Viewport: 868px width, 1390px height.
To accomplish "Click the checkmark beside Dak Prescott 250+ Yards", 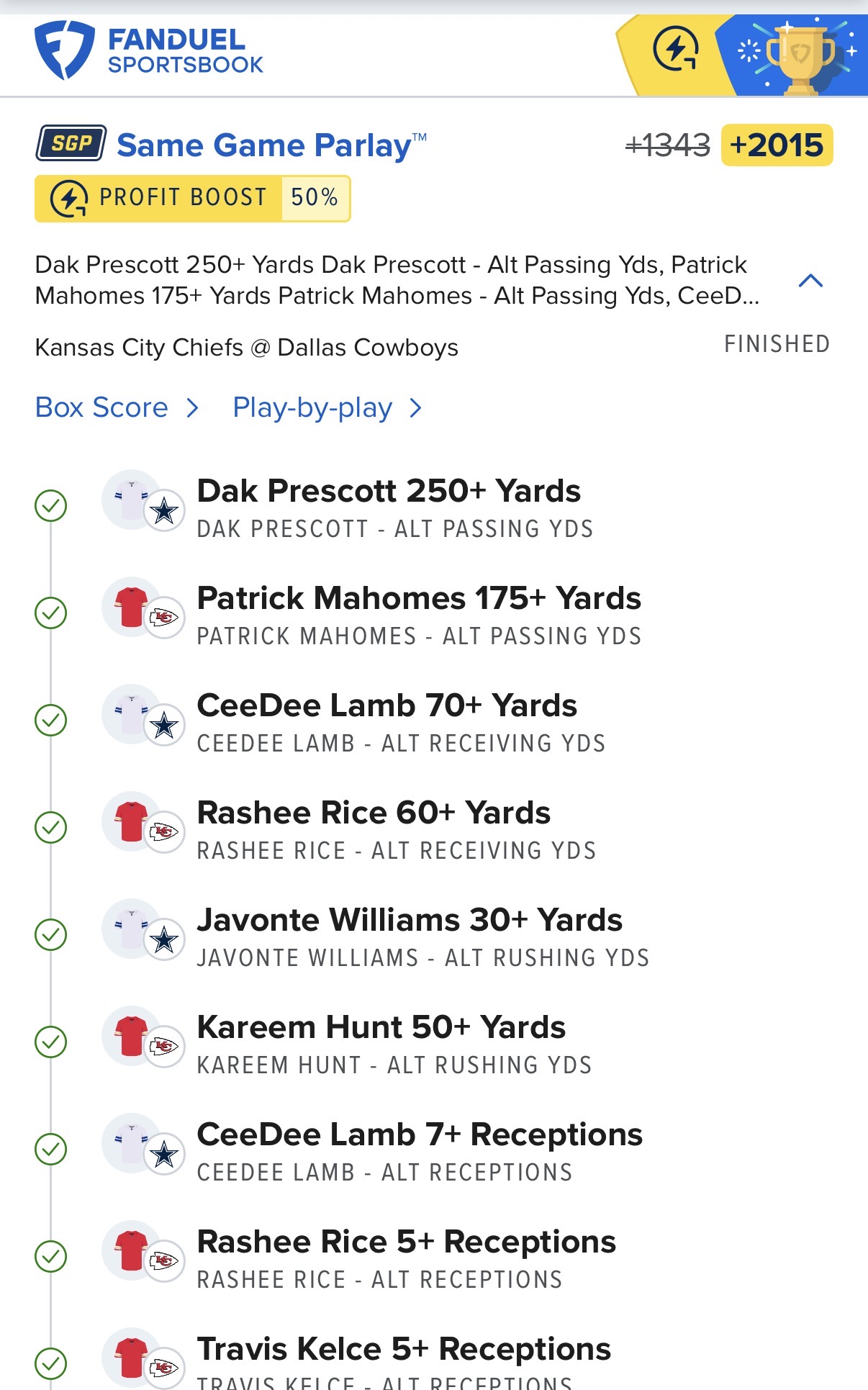I will (51, 505).
